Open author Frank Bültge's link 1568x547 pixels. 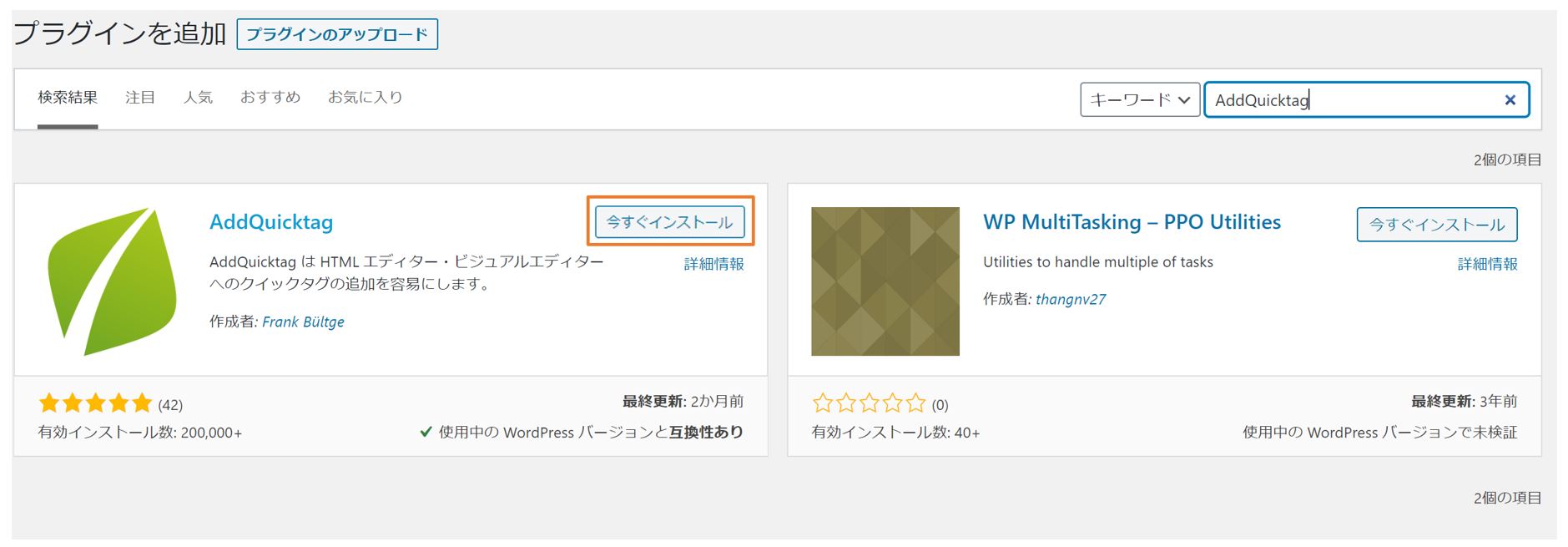[303, 322]
